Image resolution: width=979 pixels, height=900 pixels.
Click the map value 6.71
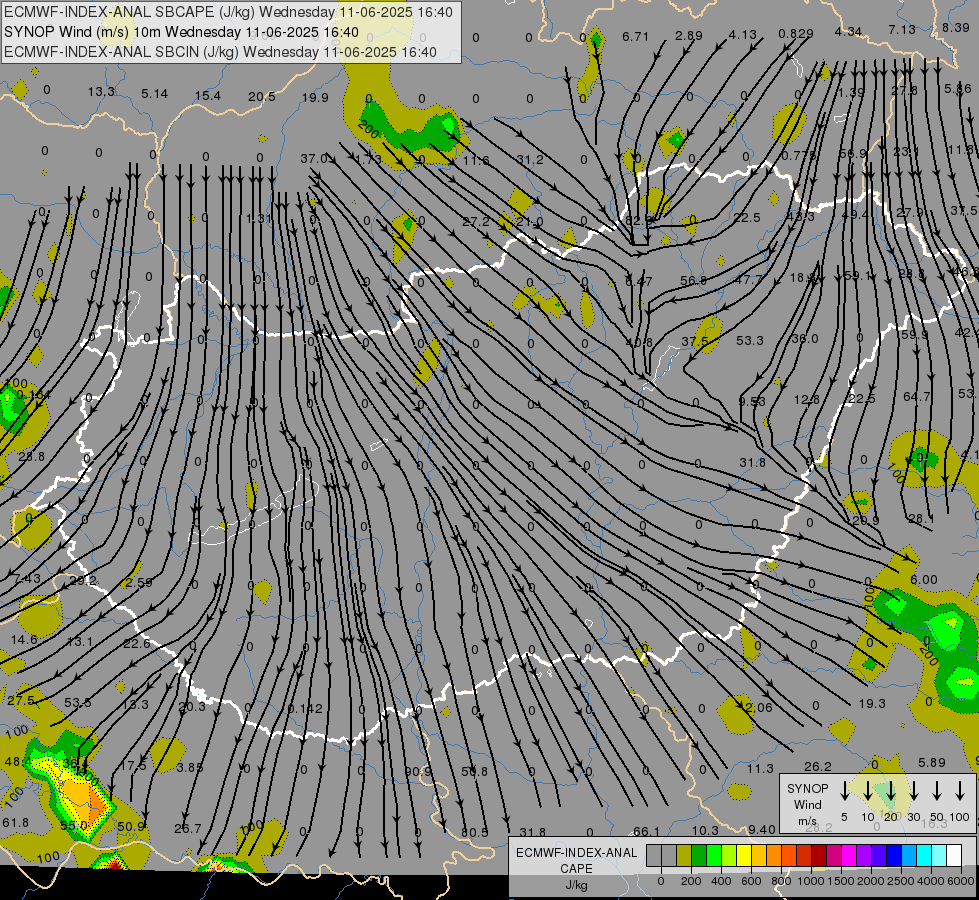tap(635, 36)
